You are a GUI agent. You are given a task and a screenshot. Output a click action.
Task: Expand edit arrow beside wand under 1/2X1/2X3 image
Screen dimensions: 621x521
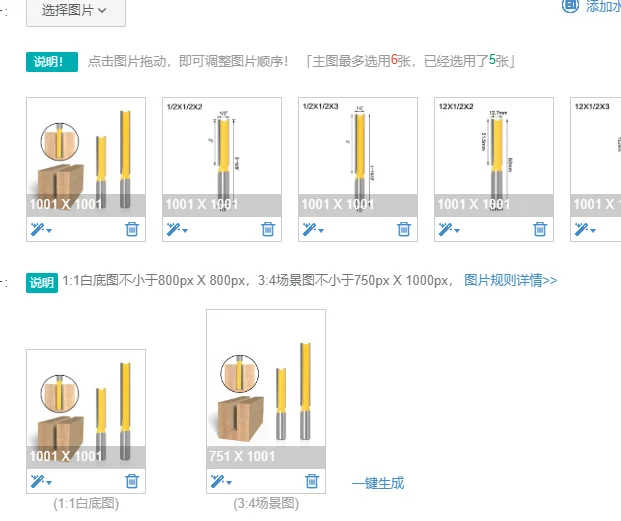[321, 230]
